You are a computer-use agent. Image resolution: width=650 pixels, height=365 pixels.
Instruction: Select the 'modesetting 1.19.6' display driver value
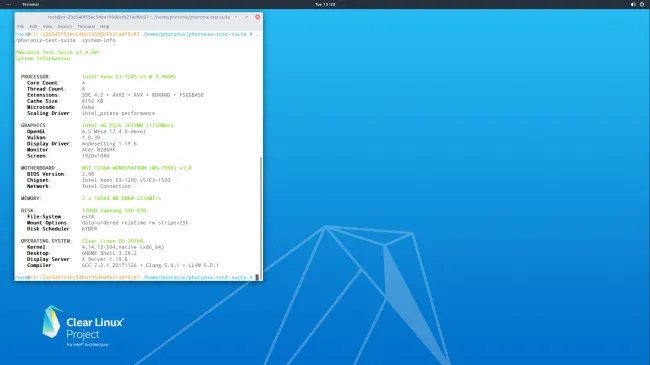pyautogui.click(x=109, y=144)
